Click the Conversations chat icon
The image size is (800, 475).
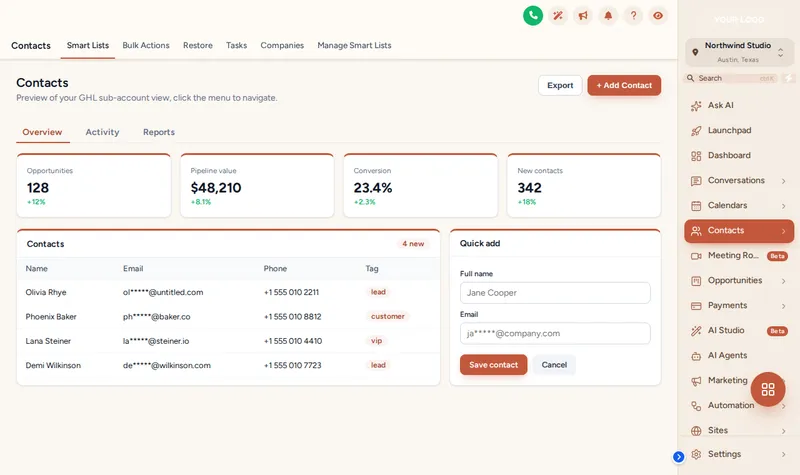[696, 181]
